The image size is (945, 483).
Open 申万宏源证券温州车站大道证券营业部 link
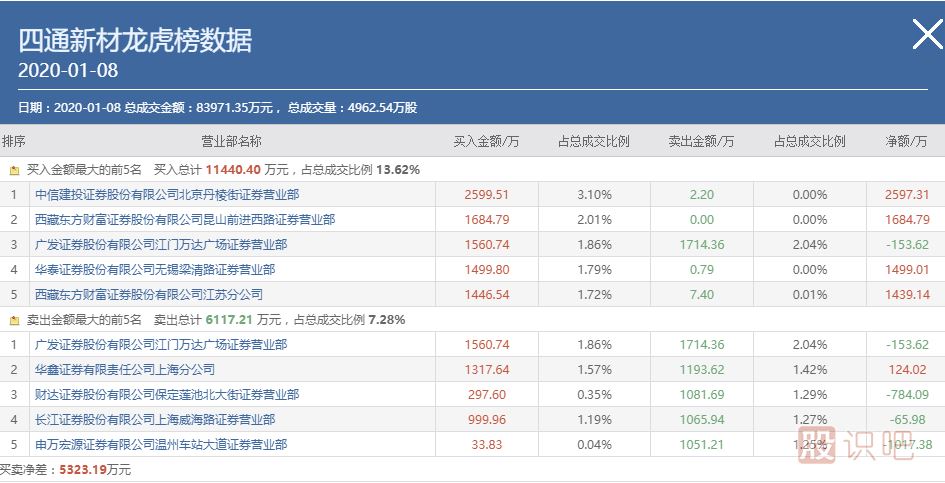tap(161, 445)
